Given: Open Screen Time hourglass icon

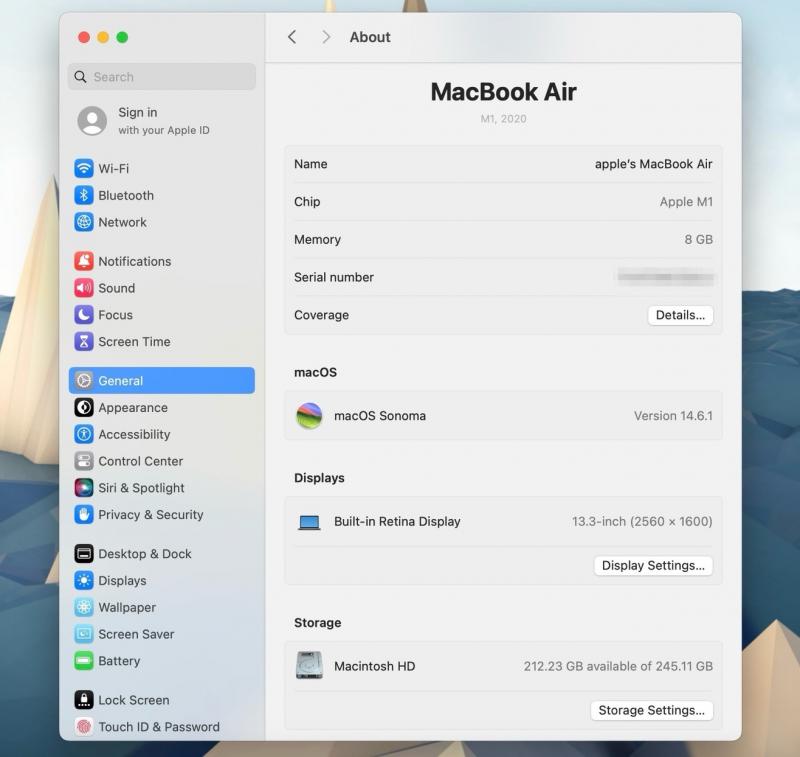Looking at the screenshot, I should point(84,342).
